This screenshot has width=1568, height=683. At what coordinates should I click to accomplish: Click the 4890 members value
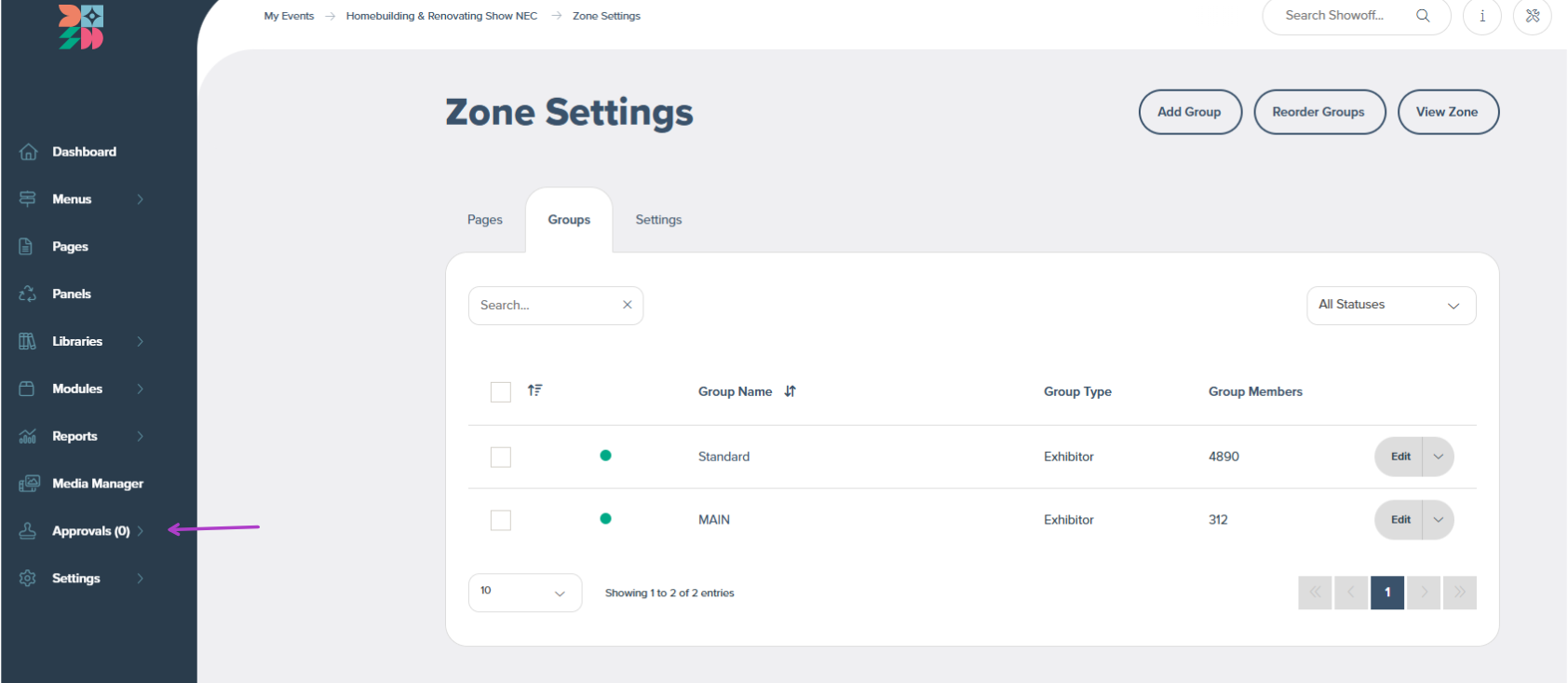point(1223,457)
